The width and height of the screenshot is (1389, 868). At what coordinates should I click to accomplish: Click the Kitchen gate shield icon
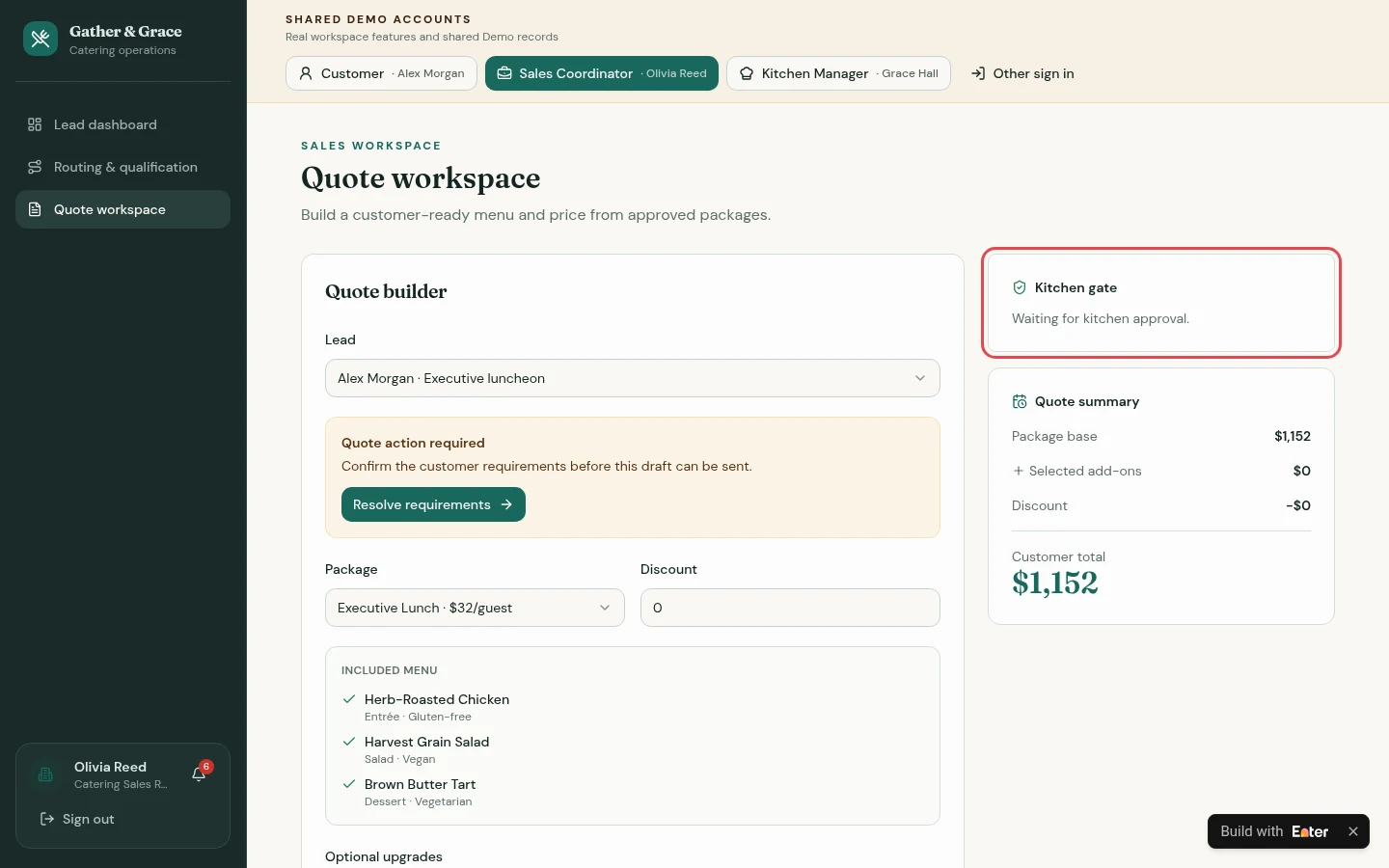tap(1020, 287)
